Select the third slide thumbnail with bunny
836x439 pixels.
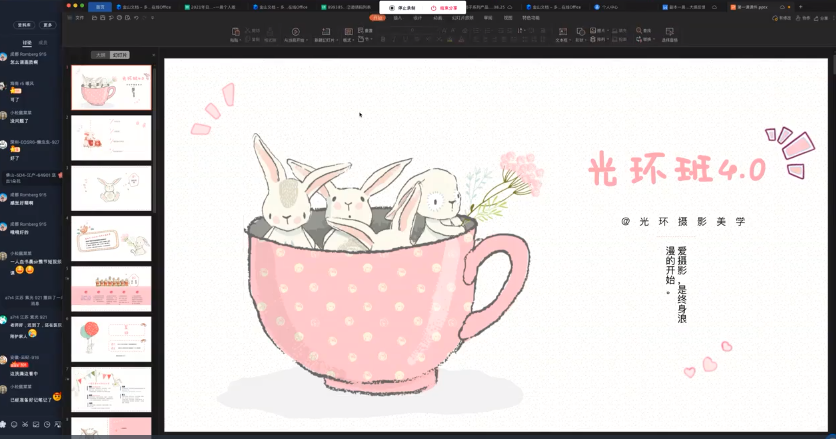[x=111, y=188]
